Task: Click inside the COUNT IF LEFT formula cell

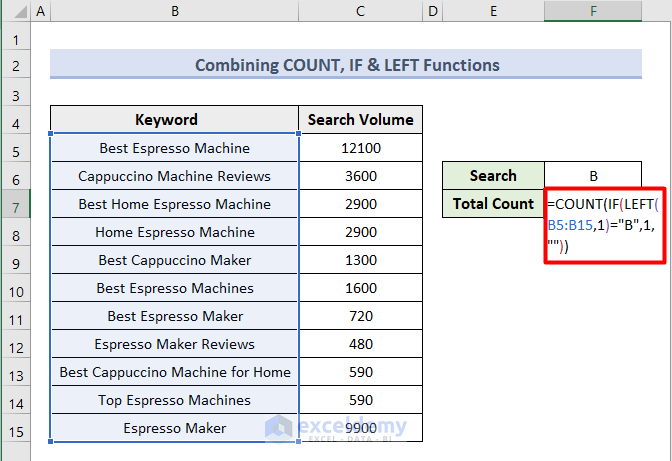Action: point(605,225)
